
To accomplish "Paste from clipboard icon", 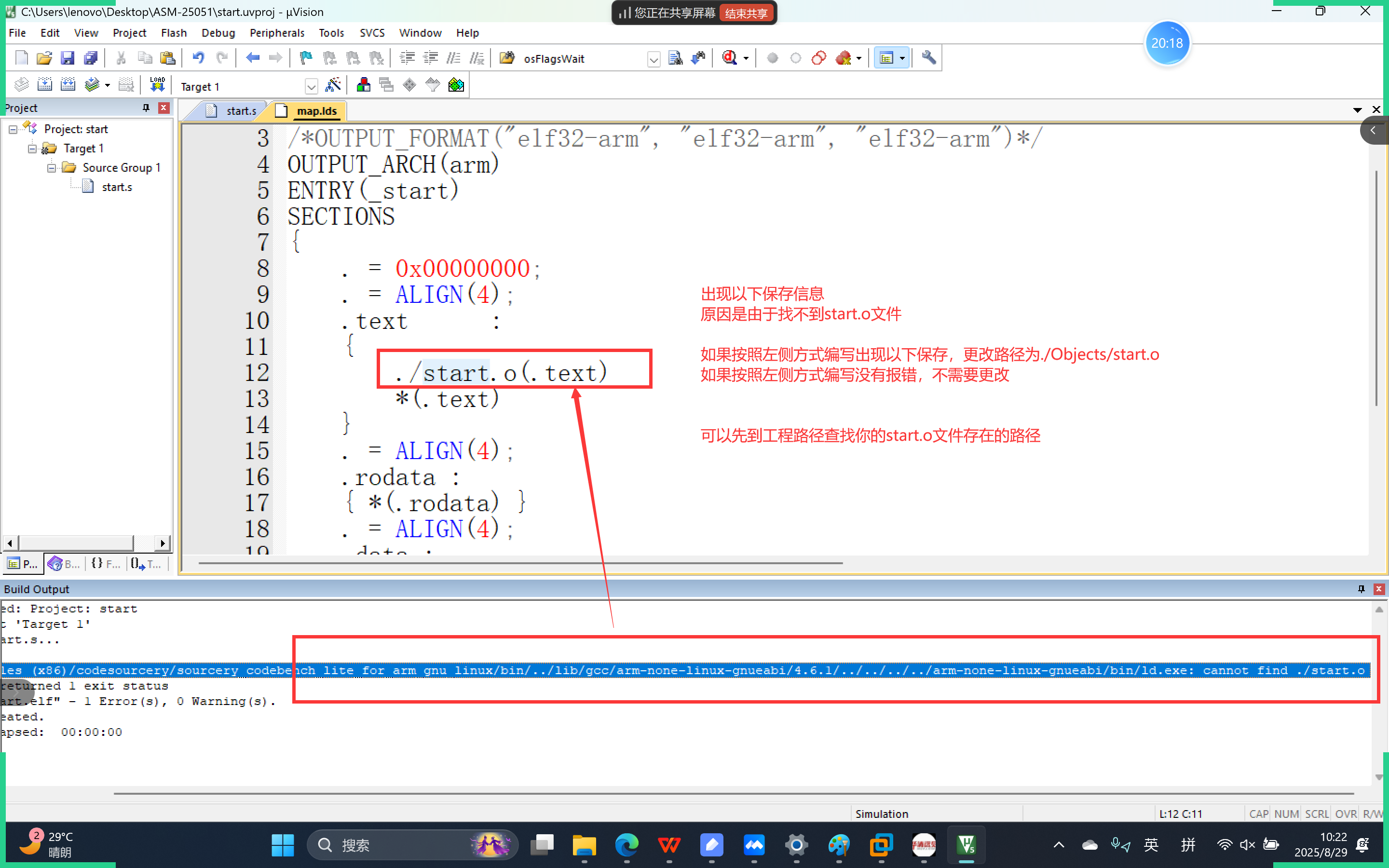I will (x=168, y=58).
